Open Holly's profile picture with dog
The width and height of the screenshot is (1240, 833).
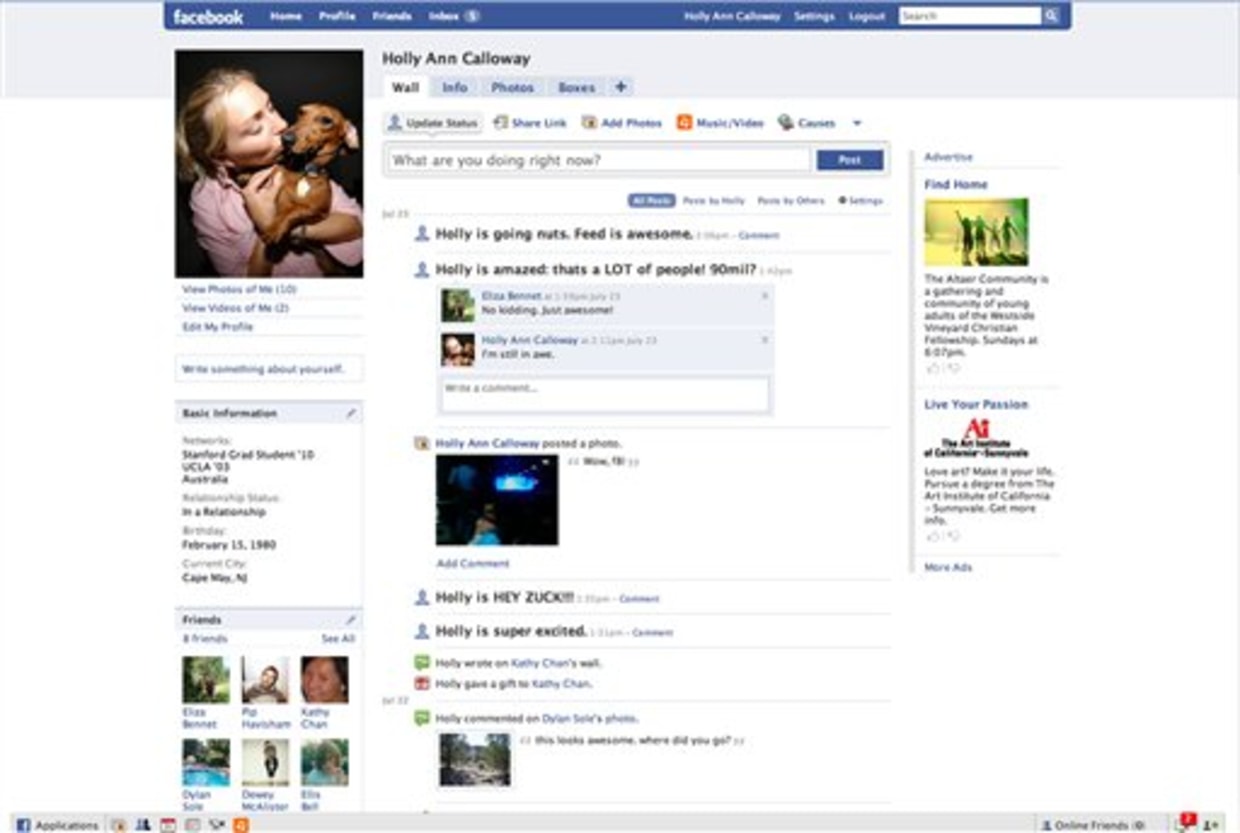point(269,163)
